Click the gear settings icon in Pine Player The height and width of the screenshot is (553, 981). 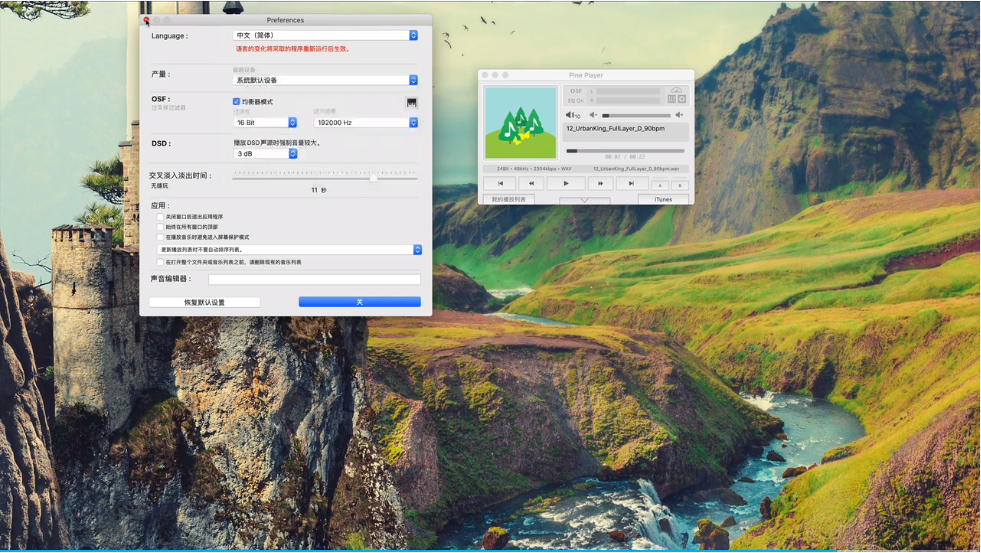point(682,99)
